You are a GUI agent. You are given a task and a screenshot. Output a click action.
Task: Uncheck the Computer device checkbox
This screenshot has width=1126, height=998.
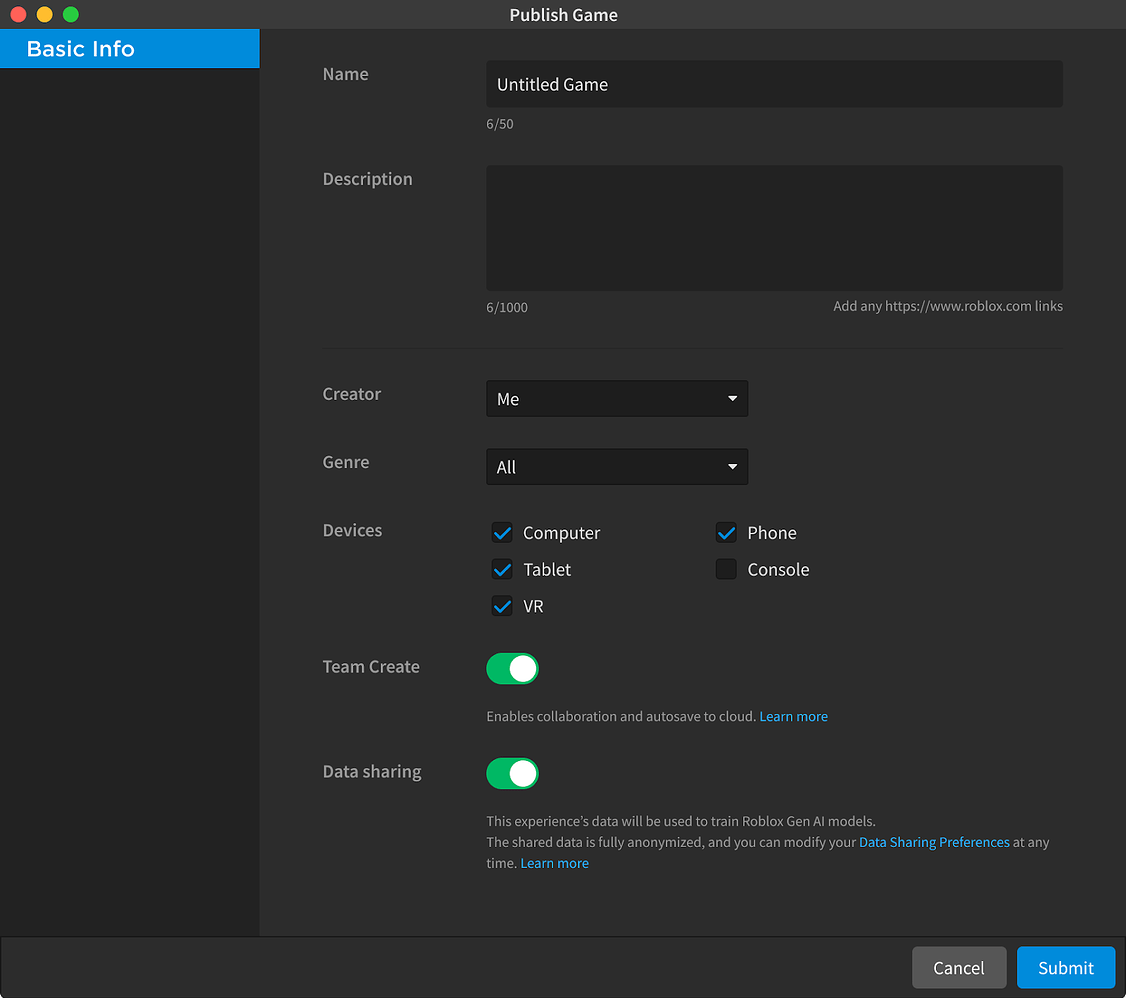[502, 532]
